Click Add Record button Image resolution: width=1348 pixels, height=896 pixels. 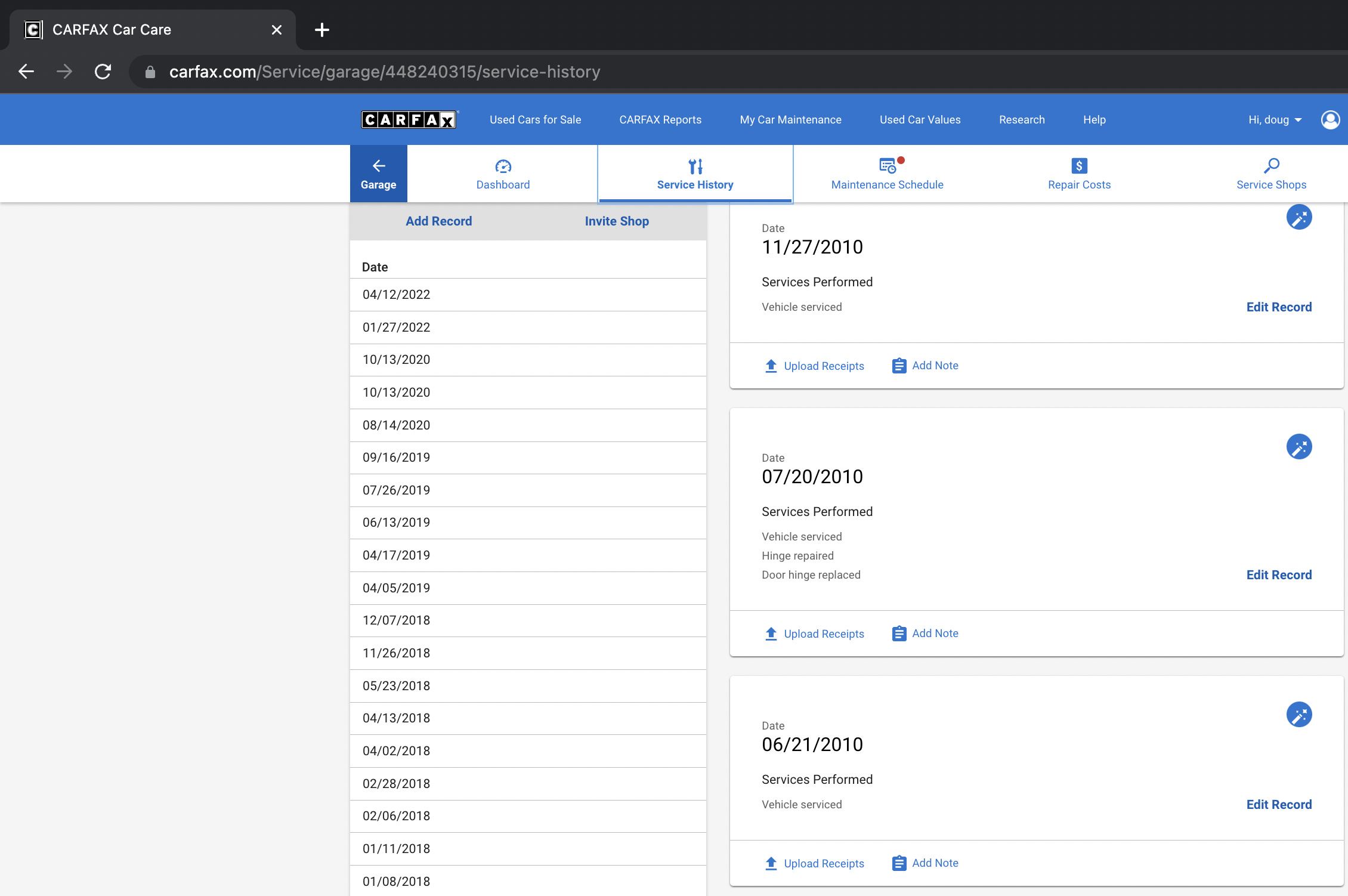[x=439, y=221]
